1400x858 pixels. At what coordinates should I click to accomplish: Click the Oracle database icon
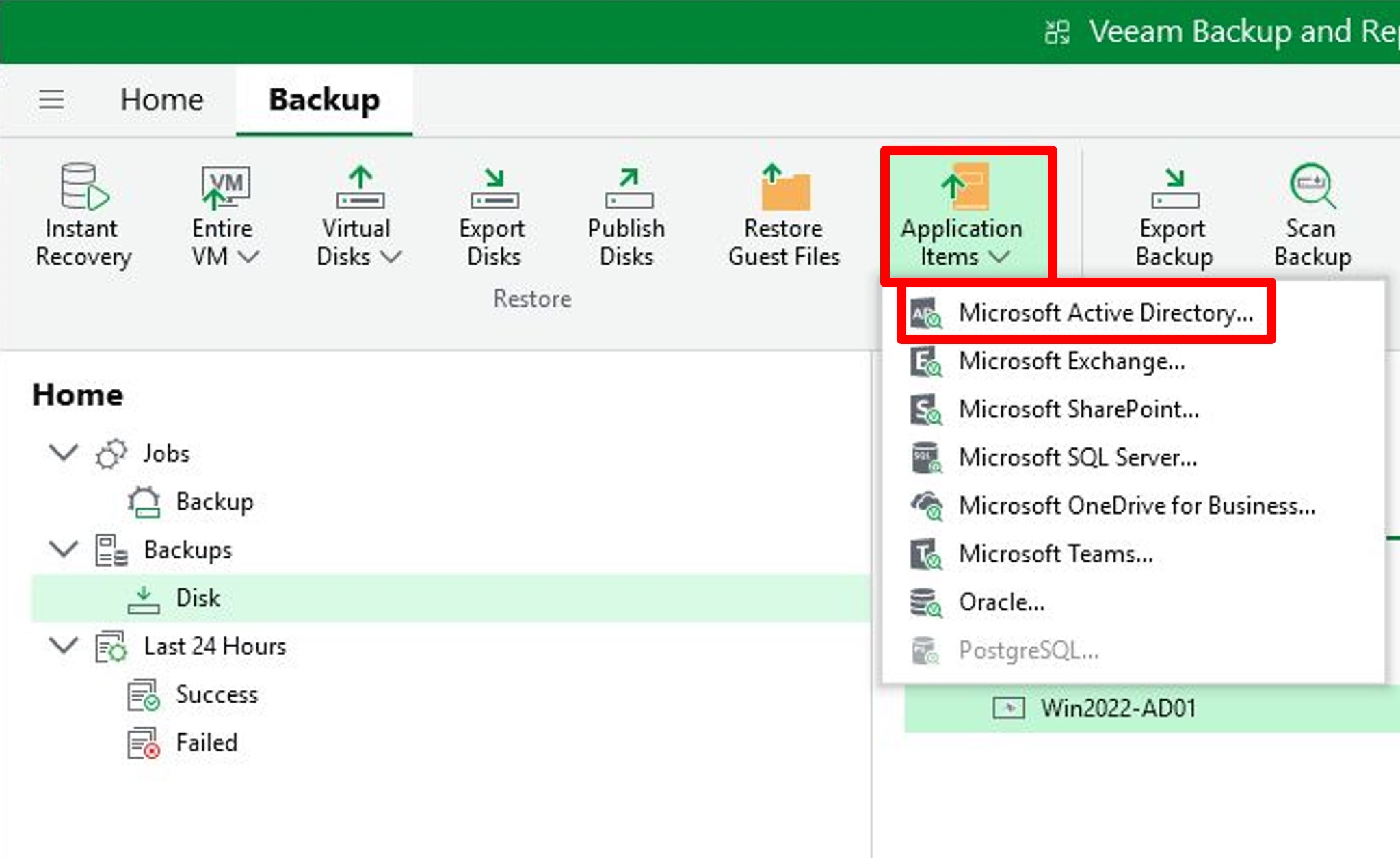click(926, 603)
